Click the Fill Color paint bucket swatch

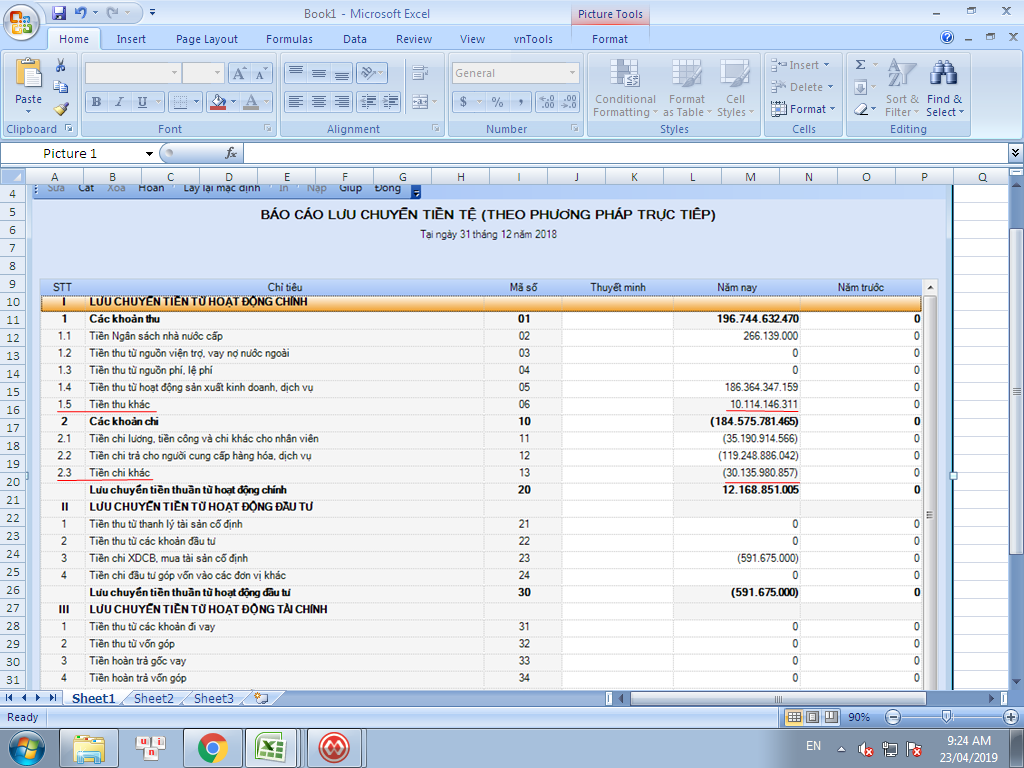pos(219,102)
